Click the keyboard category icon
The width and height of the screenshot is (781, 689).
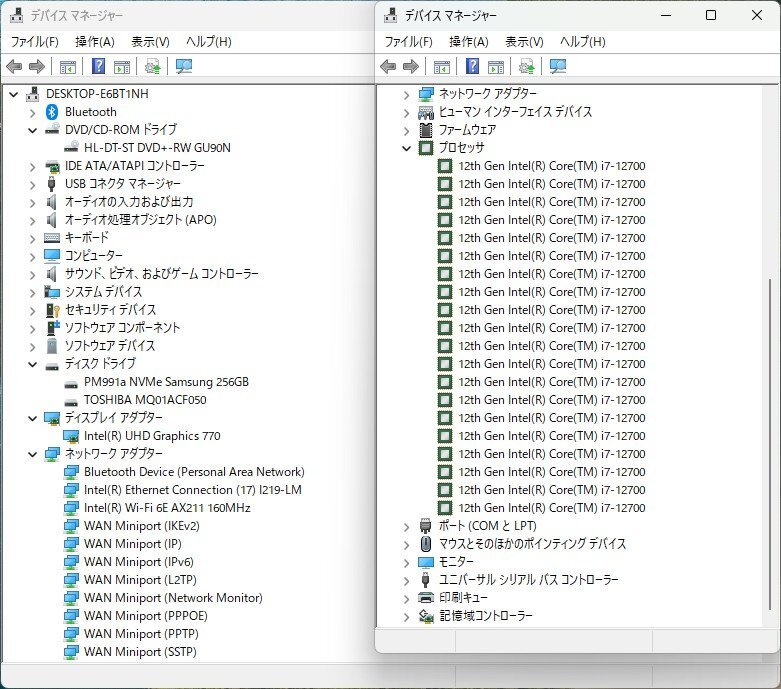point(52,238)
